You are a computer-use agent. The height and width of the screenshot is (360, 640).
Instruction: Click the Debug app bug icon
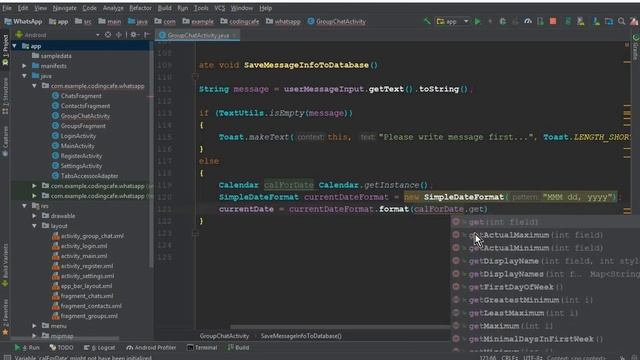502,21
